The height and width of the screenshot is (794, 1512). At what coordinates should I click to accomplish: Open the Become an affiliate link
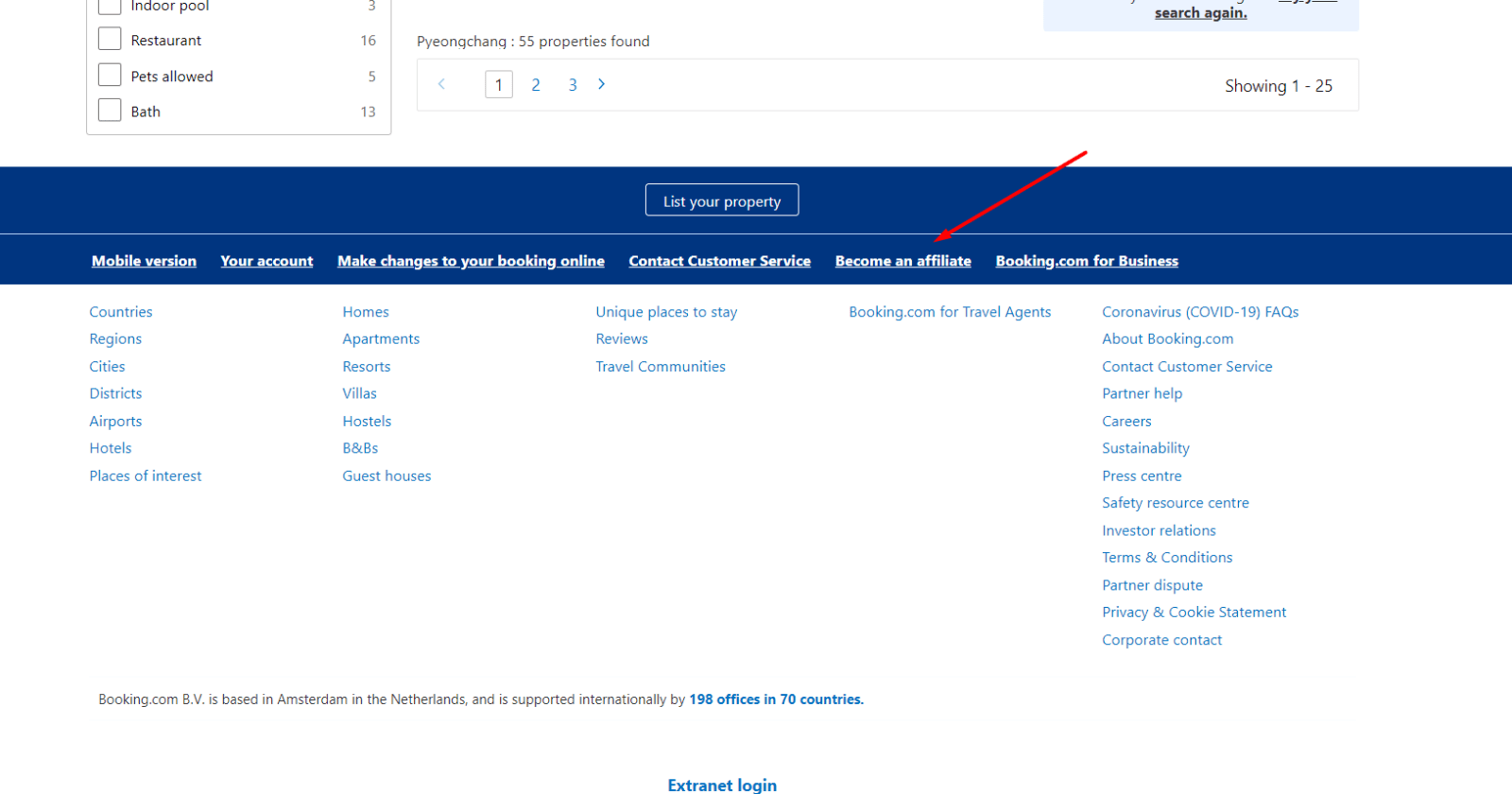902,261
